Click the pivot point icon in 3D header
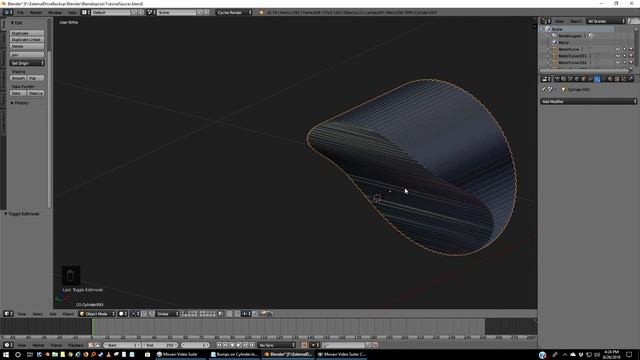Image resolution: width=640 pixels, height=360 pixels. click(x=135, y=313)
